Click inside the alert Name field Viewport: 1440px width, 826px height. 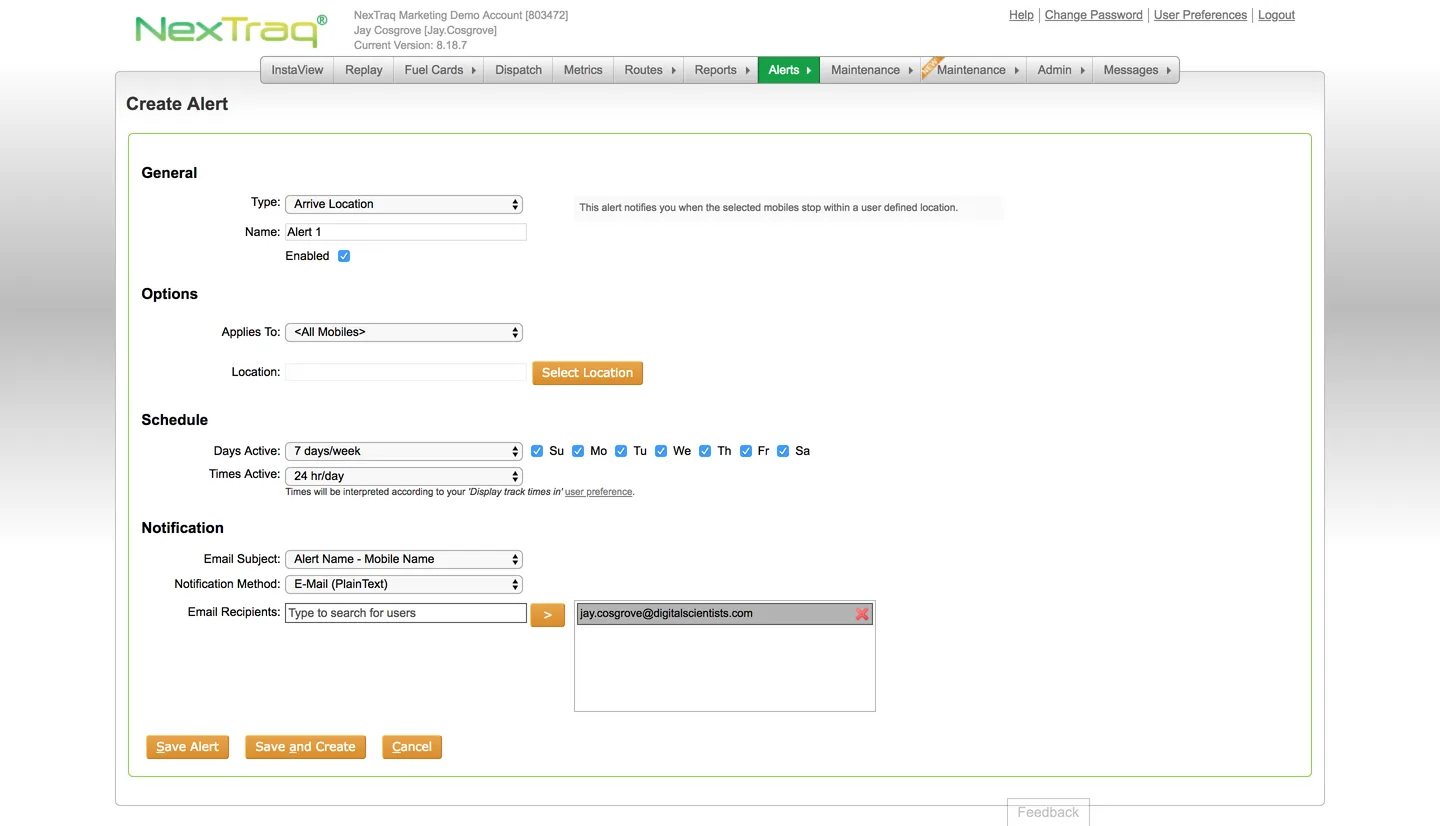click(404, 231)
